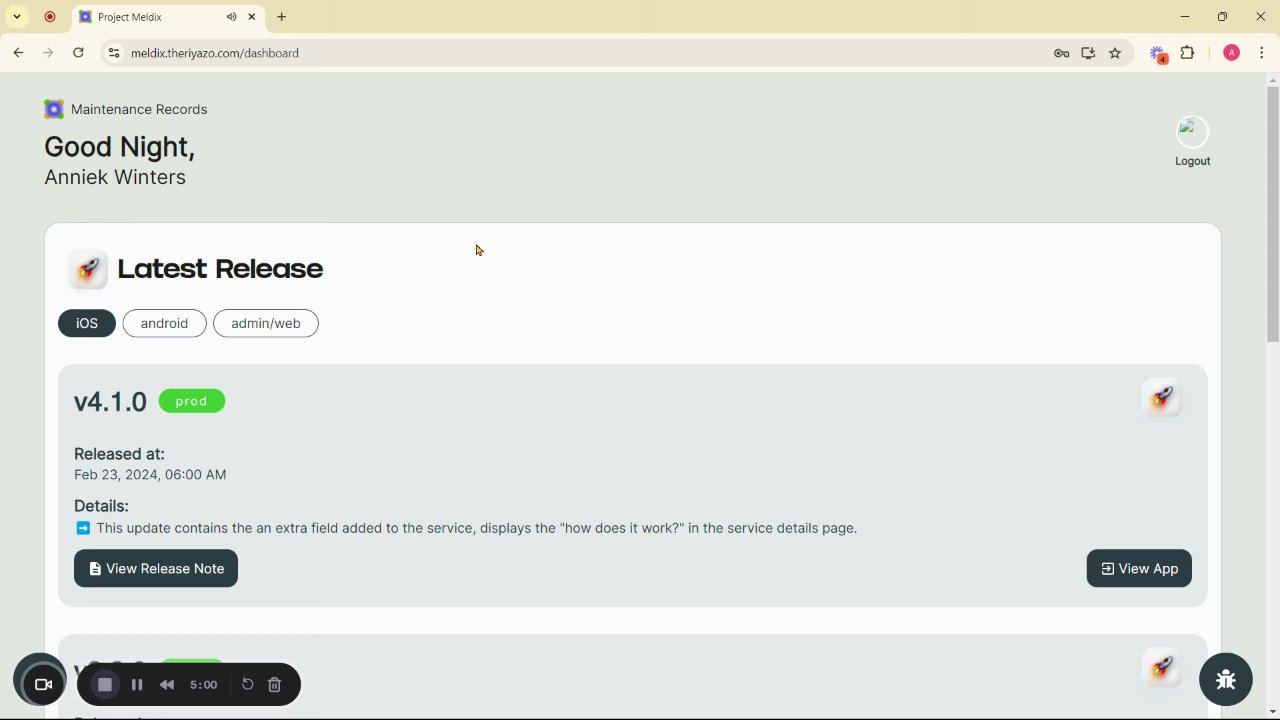
Task: Open the Chrome three-dot menu
Action: (1262, 53)
